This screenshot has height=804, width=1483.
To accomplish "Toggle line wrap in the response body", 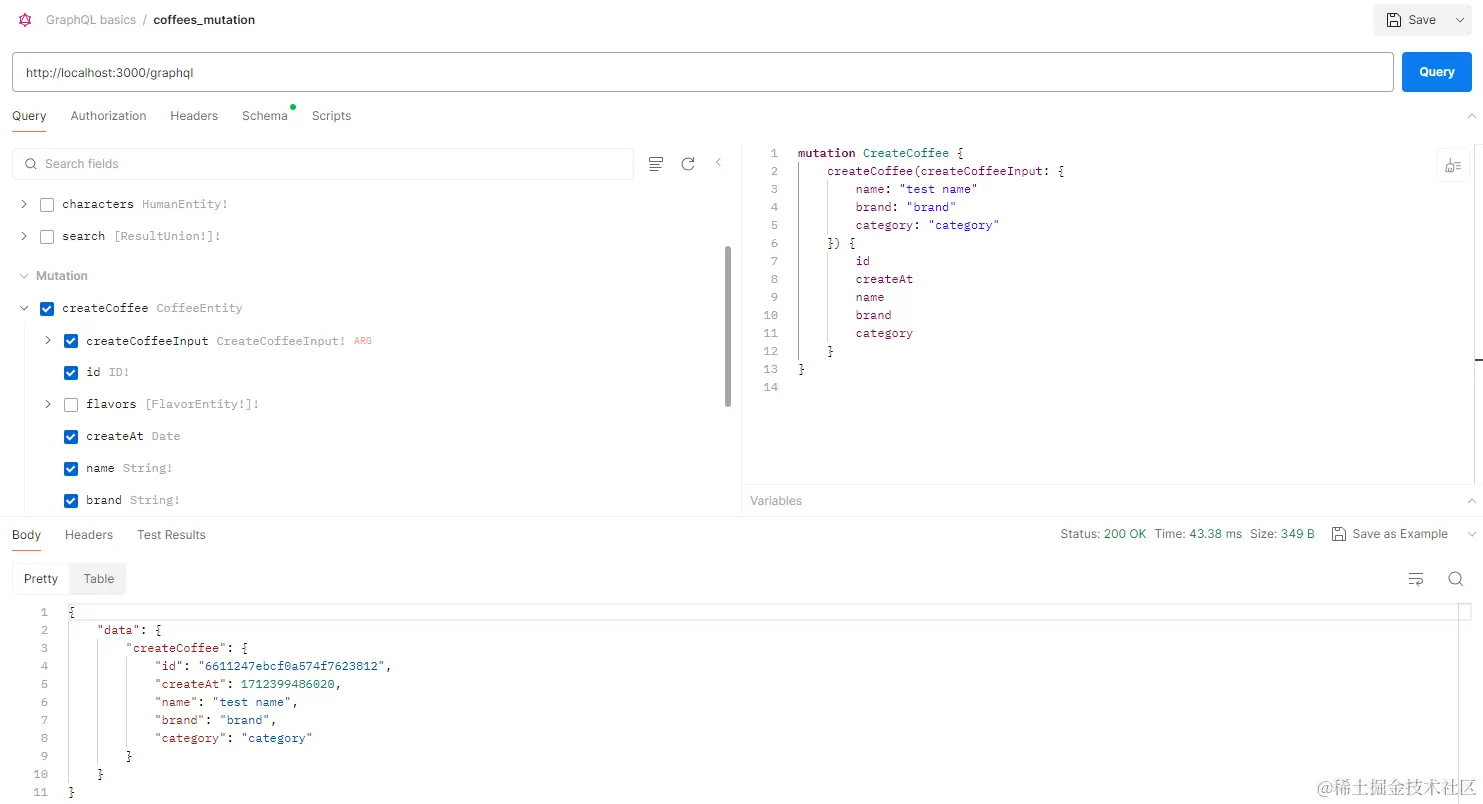I will [x=1416, y=579].
